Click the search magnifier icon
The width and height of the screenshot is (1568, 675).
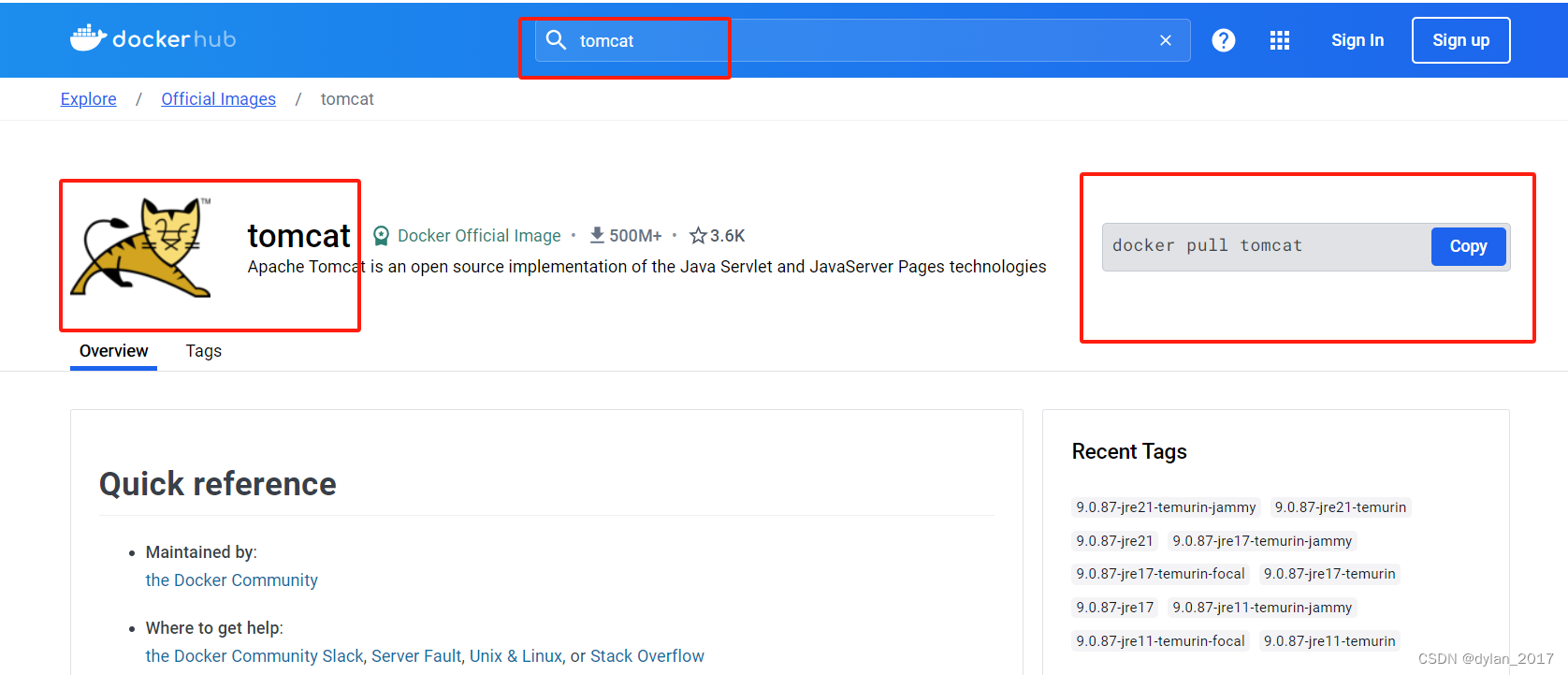(x=556, y=40)
